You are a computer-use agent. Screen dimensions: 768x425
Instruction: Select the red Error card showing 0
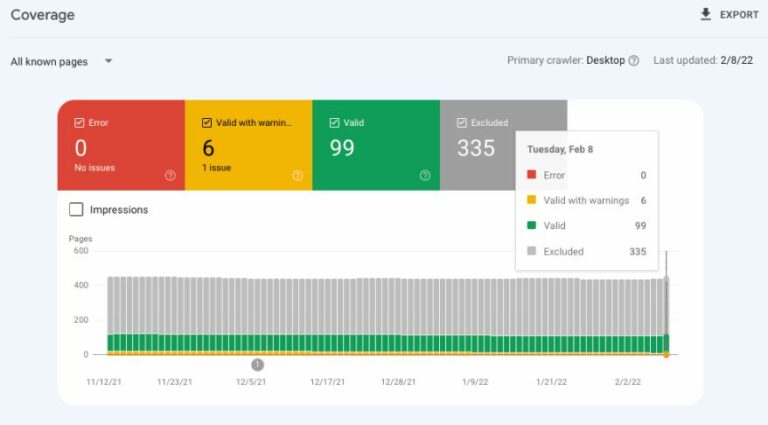(x=121, y=145)
